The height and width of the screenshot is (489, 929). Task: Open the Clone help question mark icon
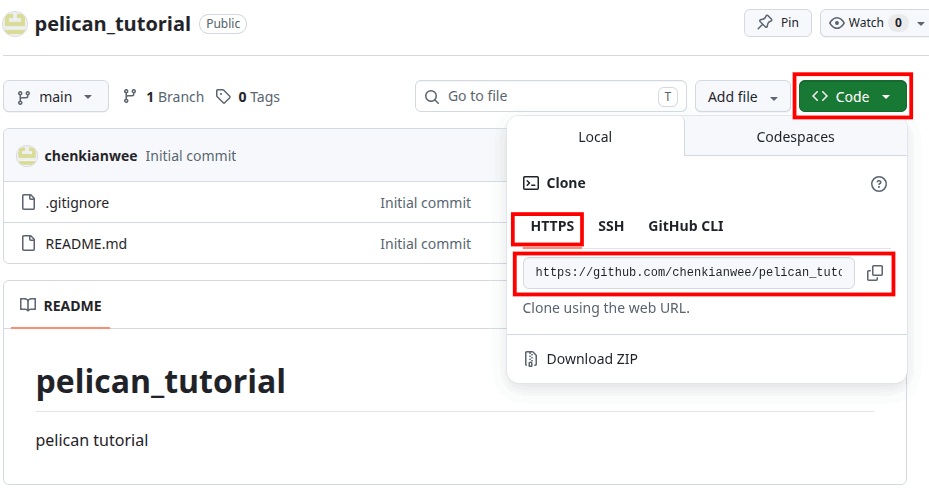click(879, 184)
